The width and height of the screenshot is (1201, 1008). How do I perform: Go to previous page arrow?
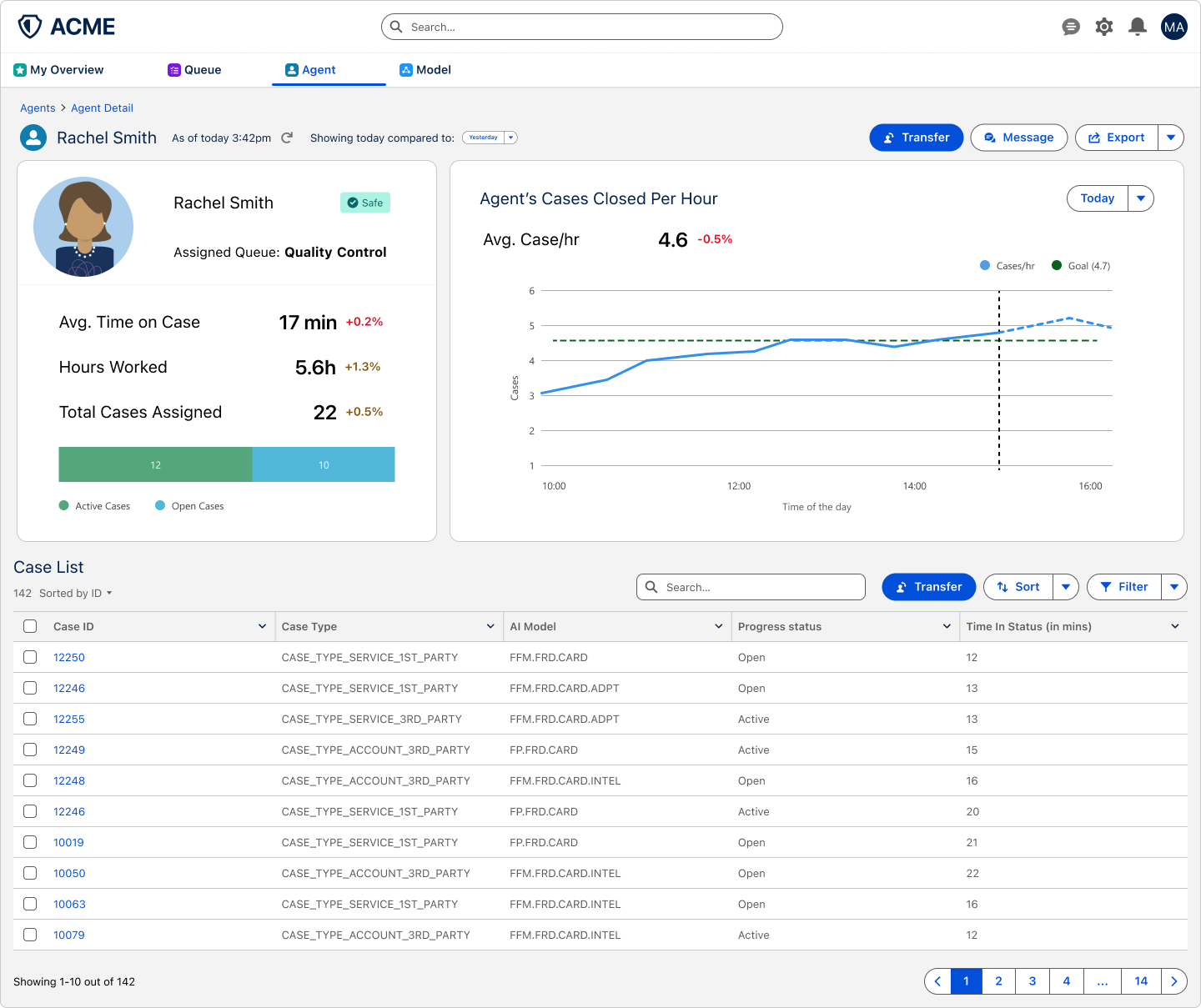[x=937, y=981]
